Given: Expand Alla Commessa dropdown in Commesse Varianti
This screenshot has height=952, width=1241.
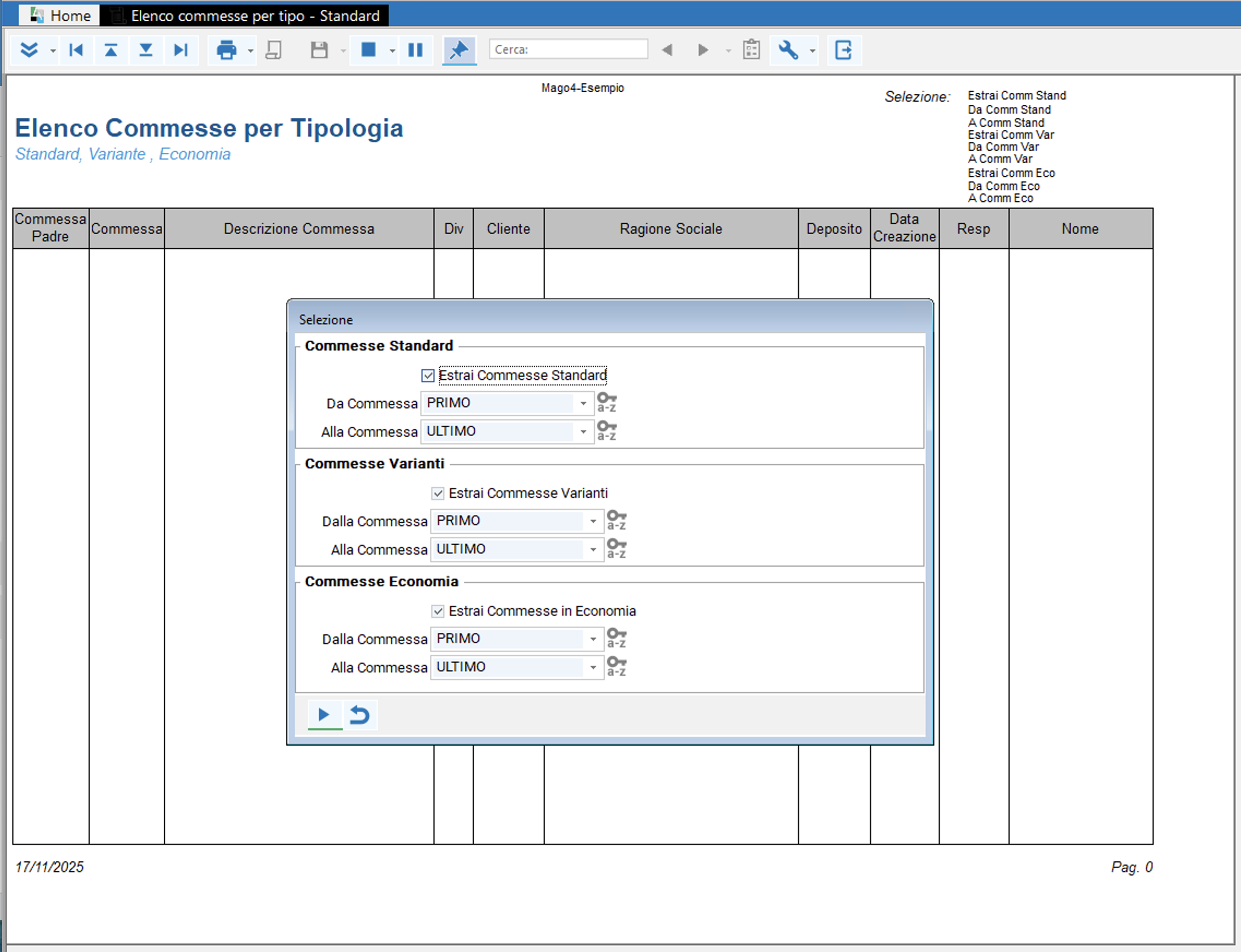Looking at the screenshot, I should pos(593,550).
